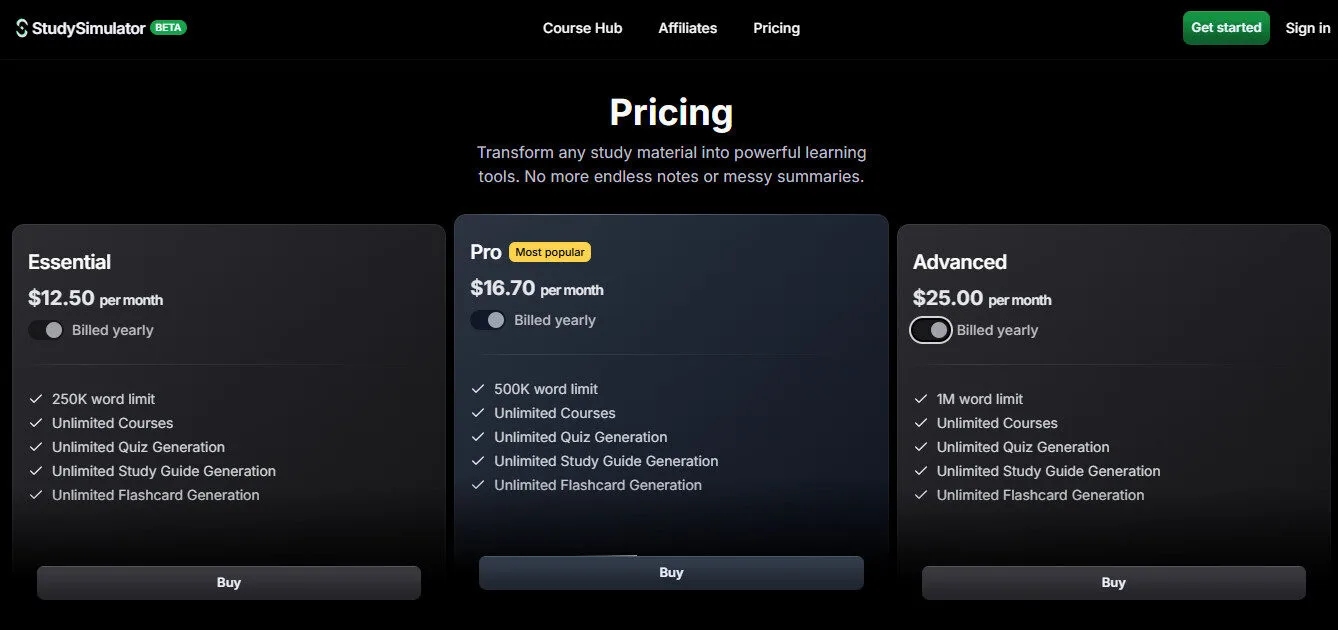This screenshot has width=1338, height=630.
Task: Select Pricing in the navigation bar
Action: pyautogui.click(x=776, y=28)
